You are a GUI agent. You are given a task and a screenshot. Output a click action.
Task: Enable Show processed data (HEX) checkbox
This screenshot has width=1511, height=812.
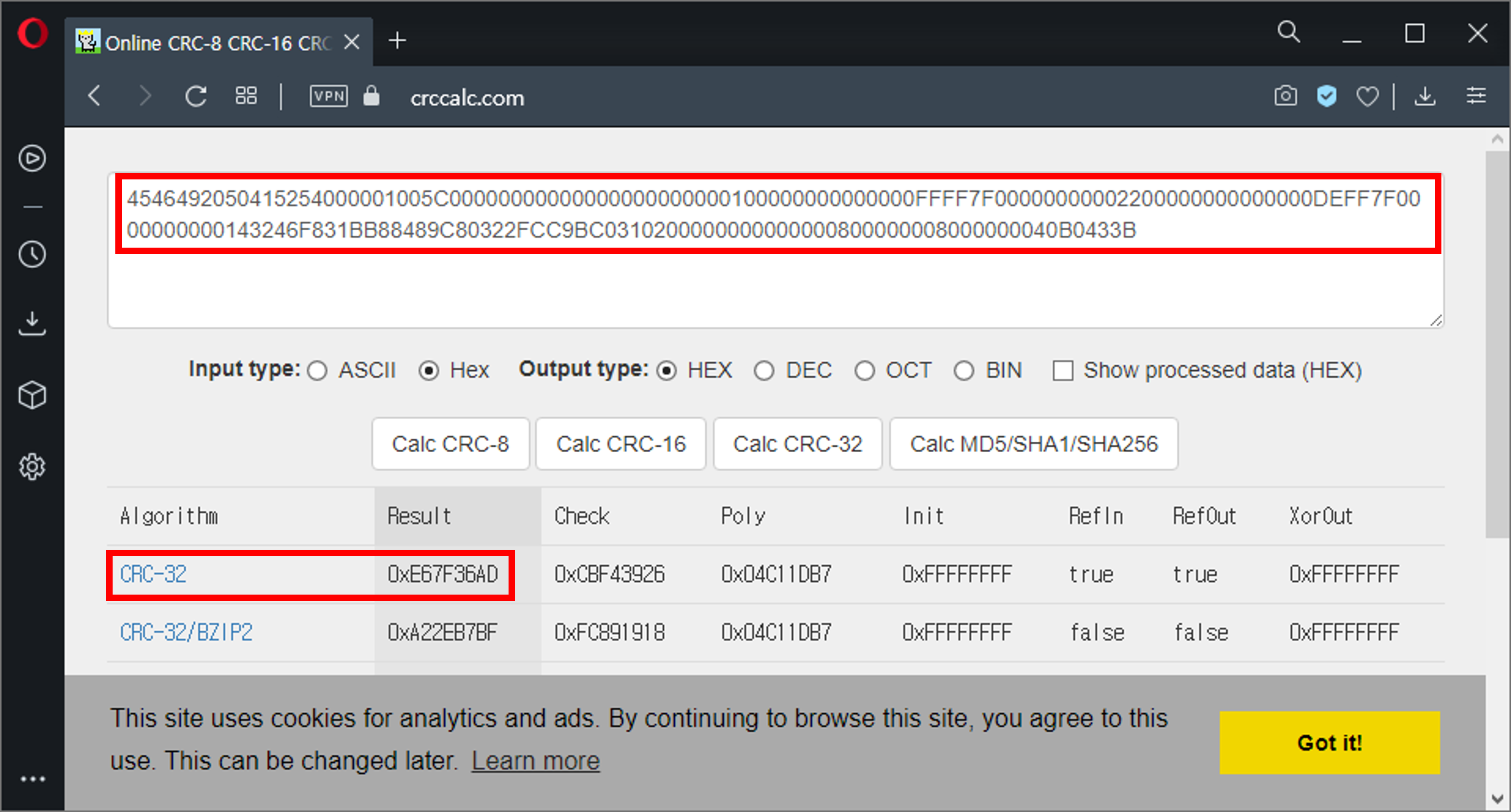(x=1062, y=371)
